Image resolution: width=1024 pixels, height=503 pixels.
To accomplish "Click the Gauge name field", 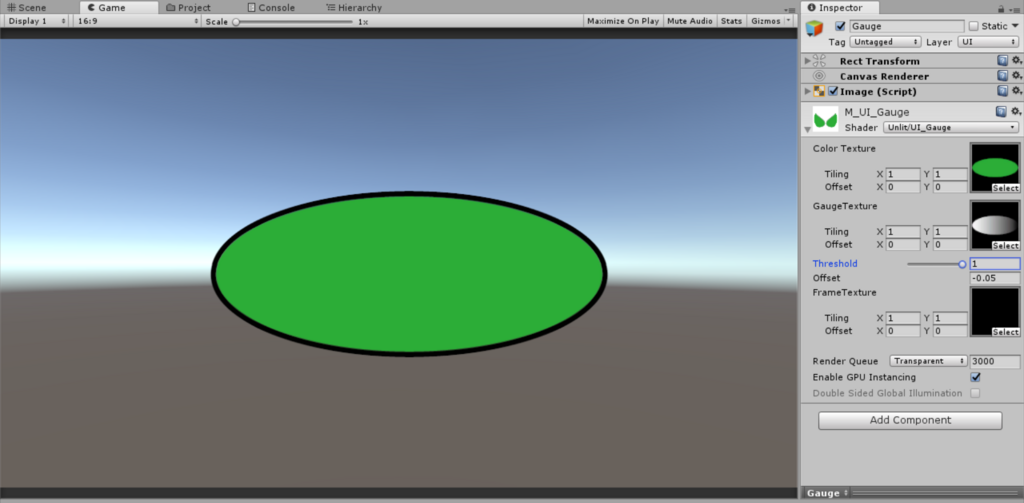I will tap(906, 26).
